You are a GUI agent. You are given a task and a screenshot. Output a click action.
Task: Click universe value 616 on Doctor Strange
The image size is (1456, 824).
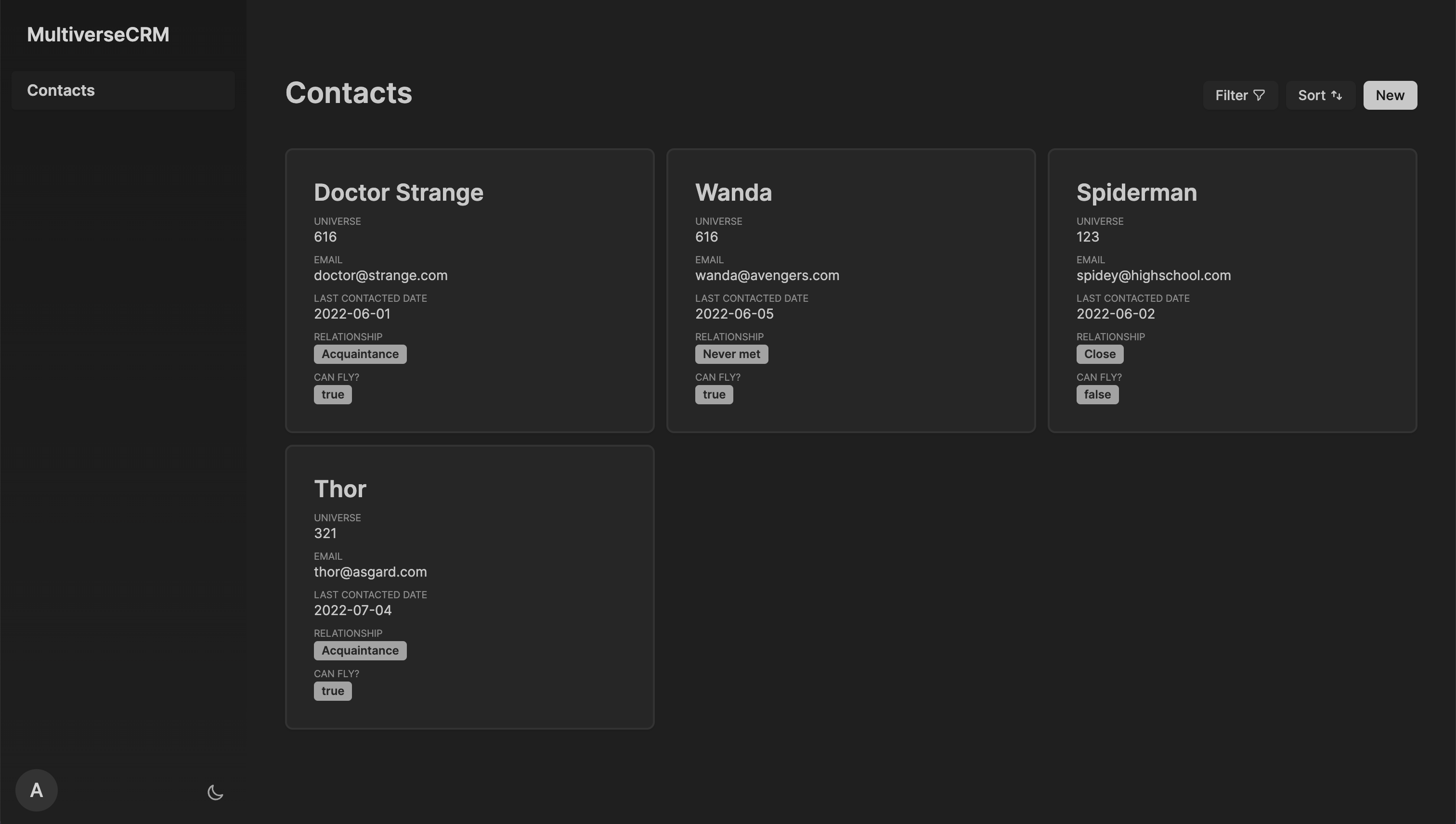point(325,237)
